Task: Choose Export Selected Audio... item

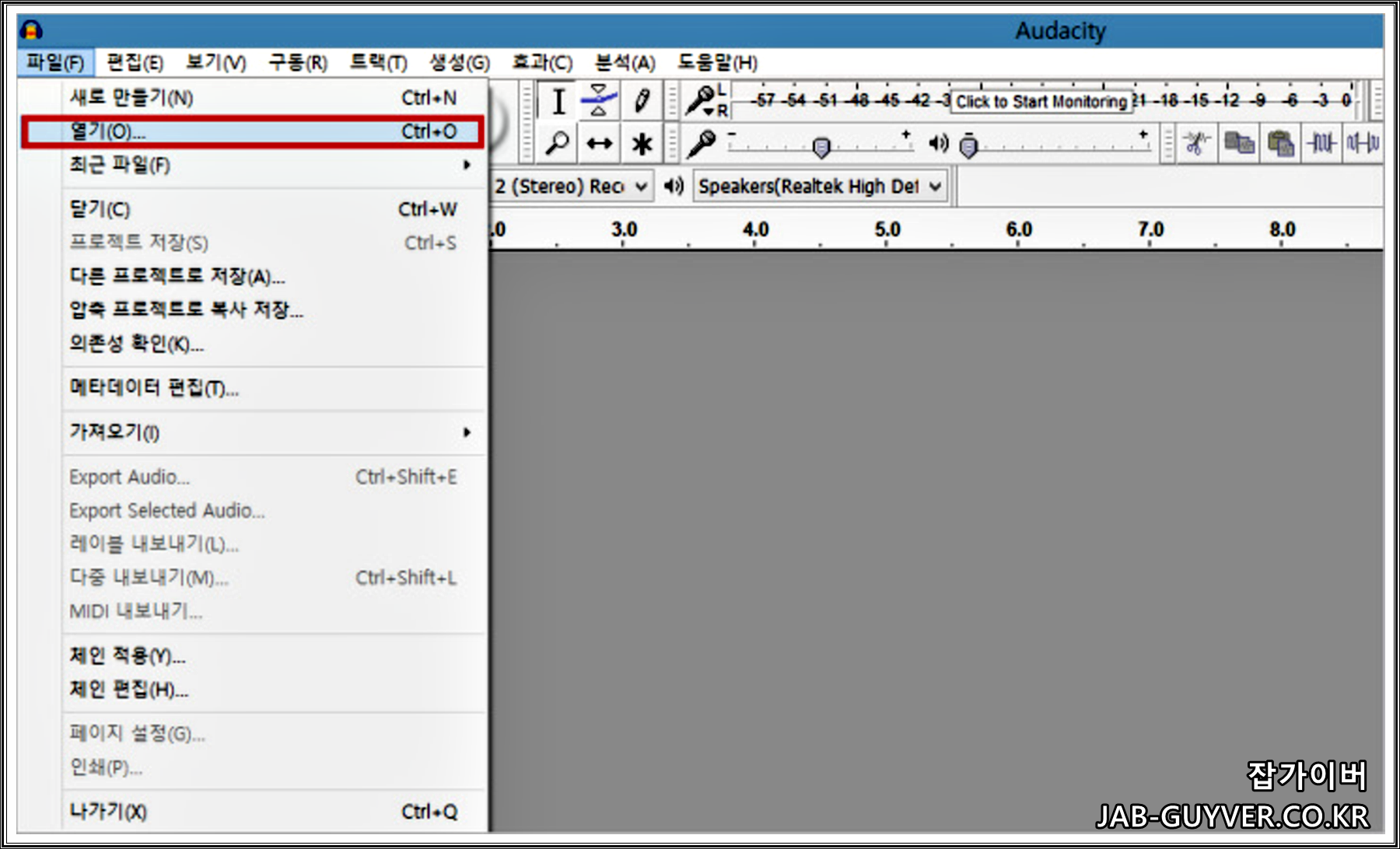Action: 254,510
